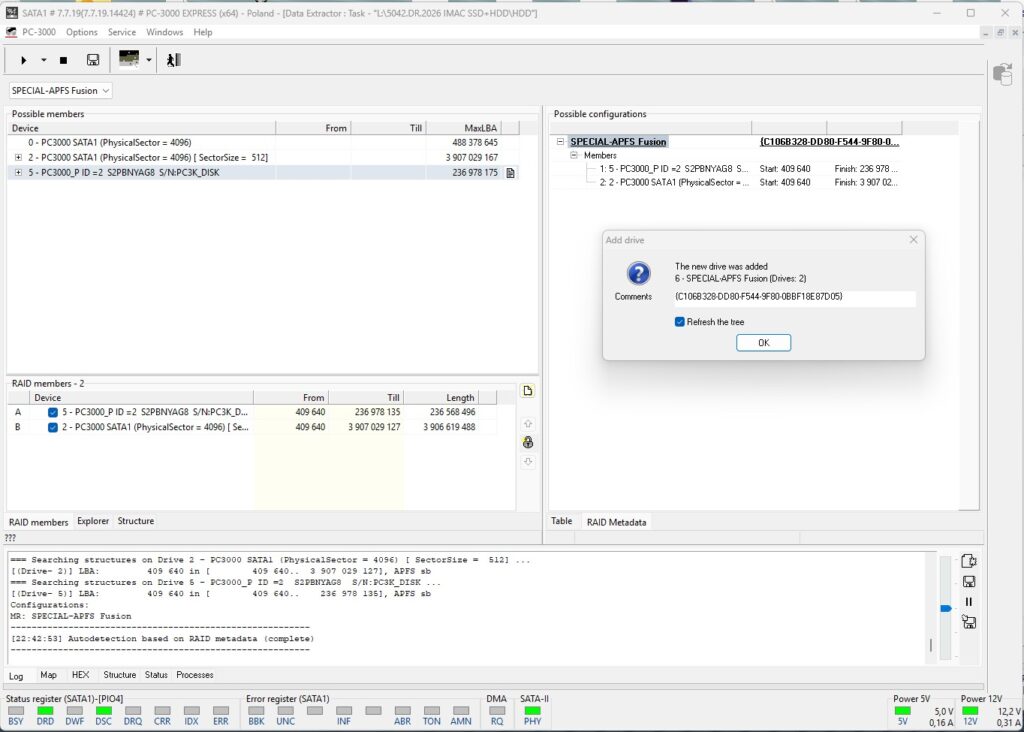This screenshot has width=1024, height=732.
Task: Switch to the RAID Metadata tab
Action: 616,522
